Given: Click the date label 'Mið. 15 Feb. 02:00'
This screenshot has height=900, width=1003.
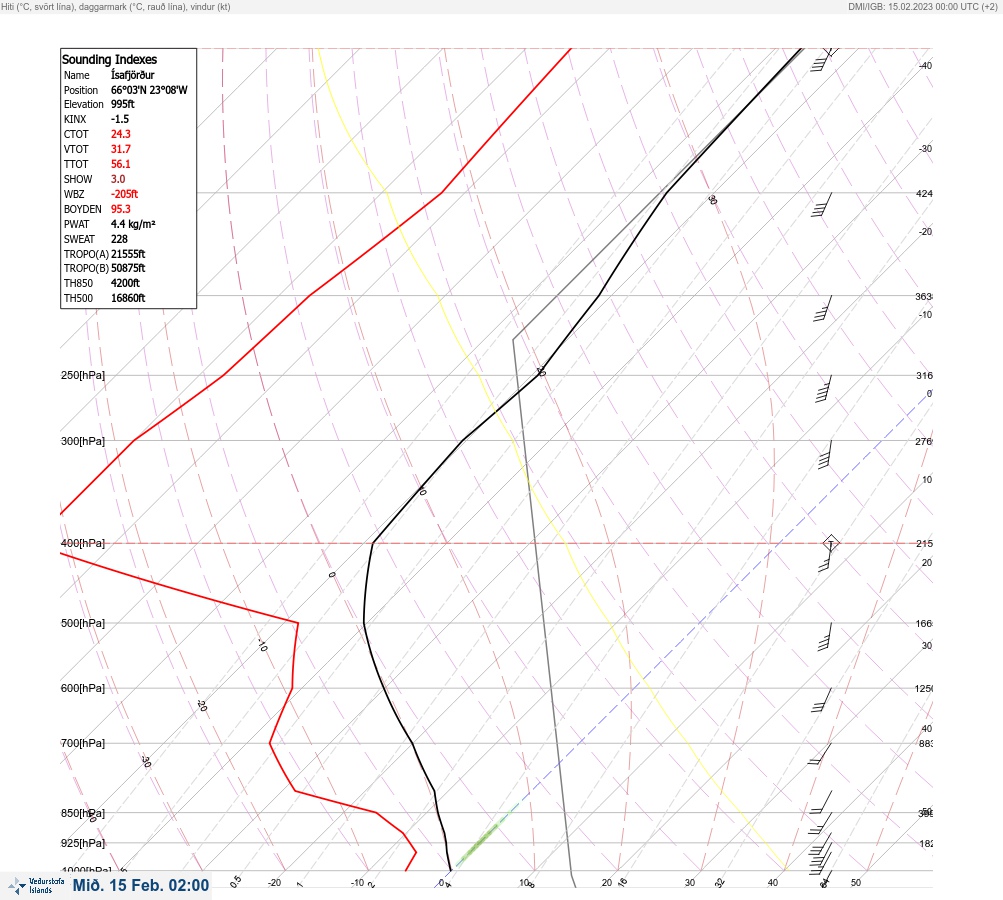Looking at the screenshot, I should [x=141, y=885].
